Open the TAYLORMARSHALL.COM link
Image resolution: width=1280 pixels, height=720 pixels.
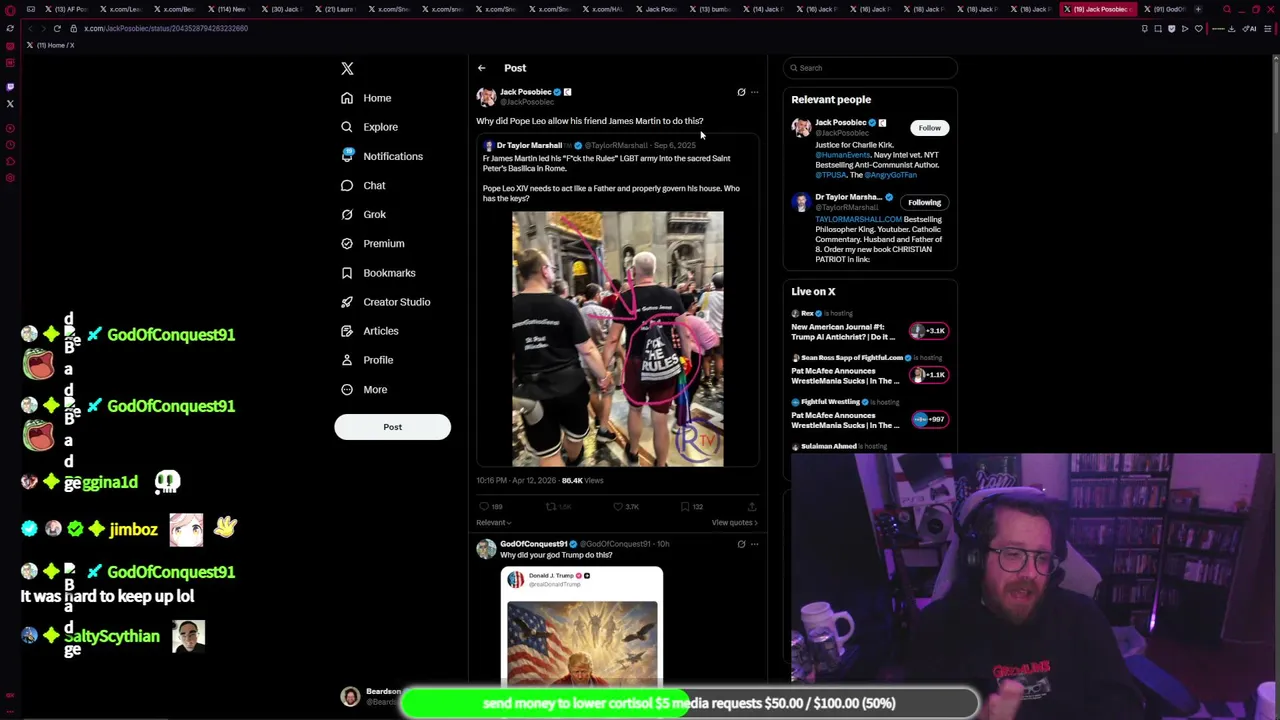[858, 219]
